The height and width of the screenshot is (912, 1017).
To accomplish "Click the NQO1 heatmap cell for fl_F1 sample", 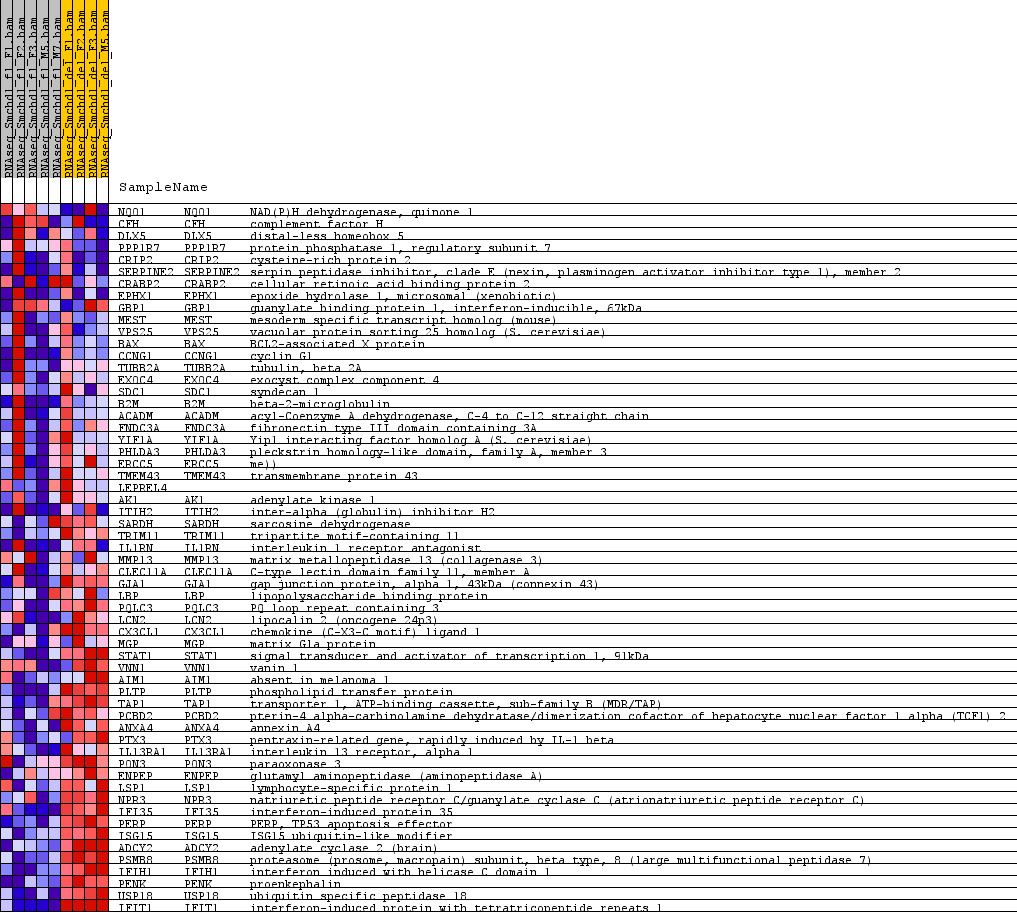I will (x=7, y=211).
